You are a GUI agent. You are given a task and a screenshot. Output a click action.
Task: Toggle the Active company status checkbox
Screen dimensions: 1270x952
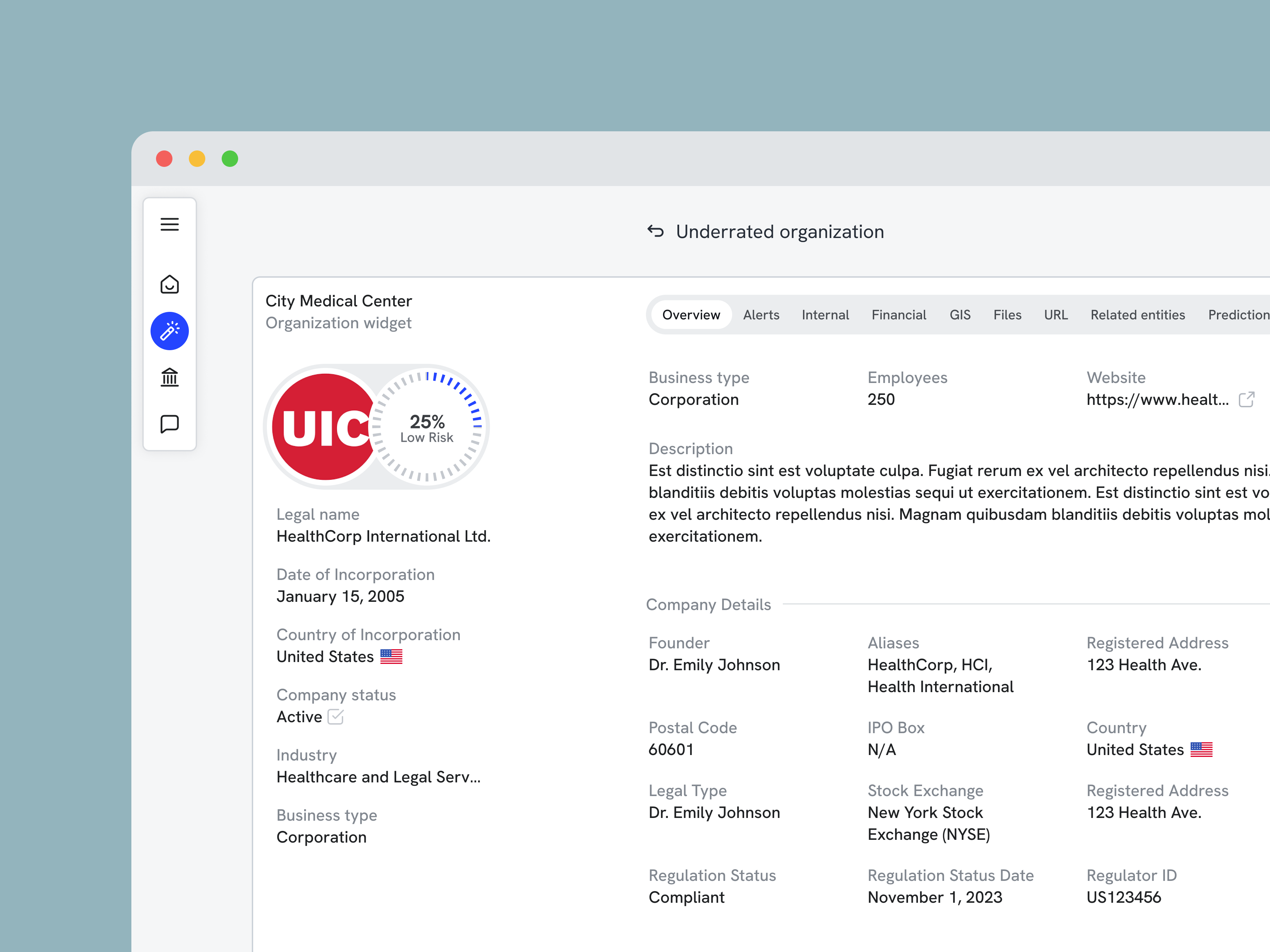(x=335, y=717)
